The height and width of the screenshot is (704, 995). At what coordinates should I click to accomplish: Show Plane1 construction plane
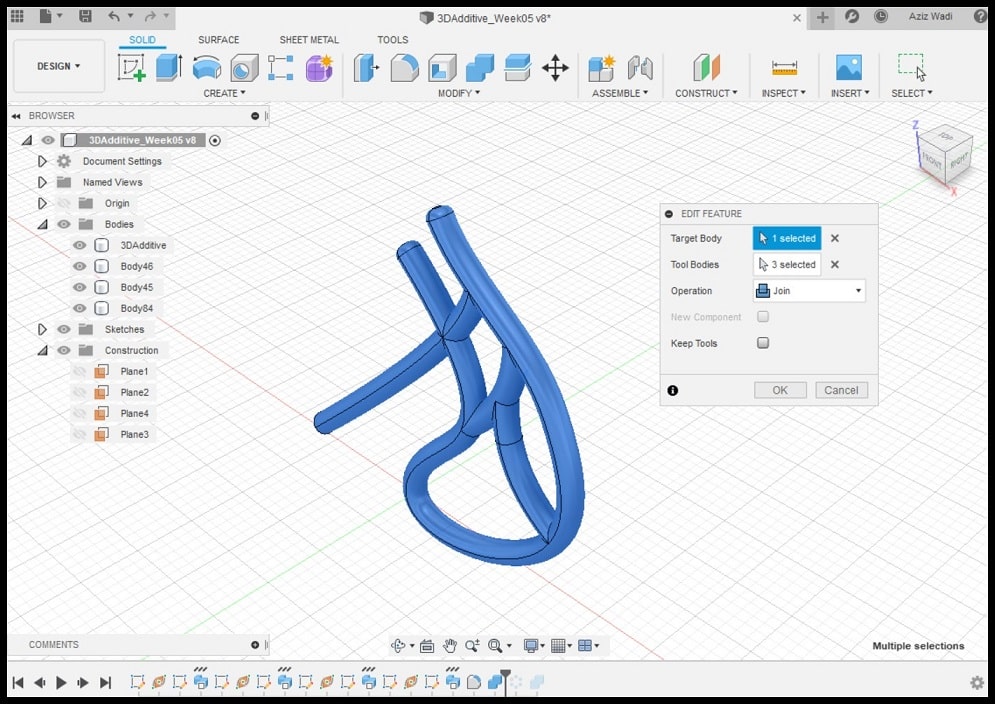click(x=79, y=371)
